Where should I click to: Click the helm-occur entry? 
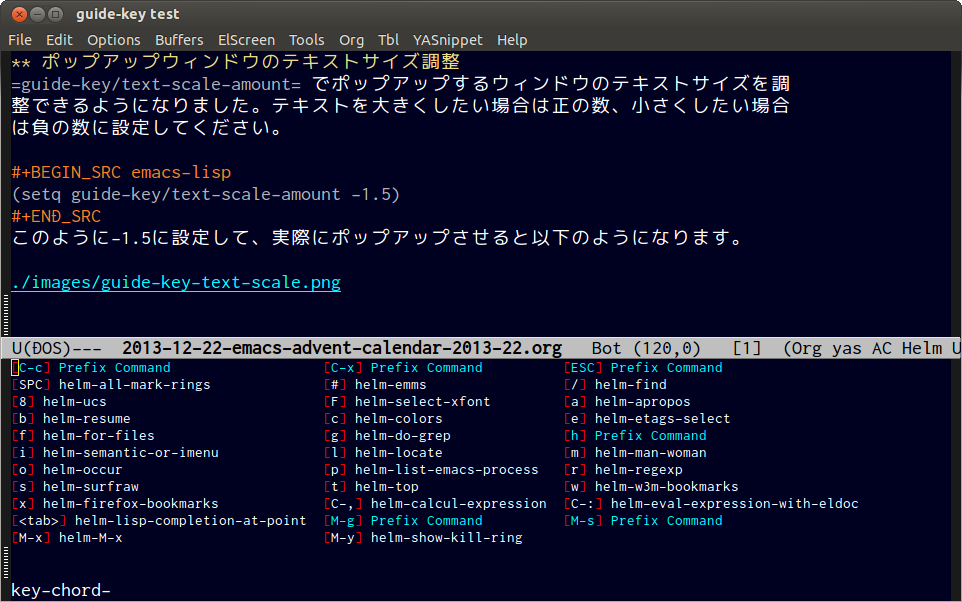coord(67,470)
